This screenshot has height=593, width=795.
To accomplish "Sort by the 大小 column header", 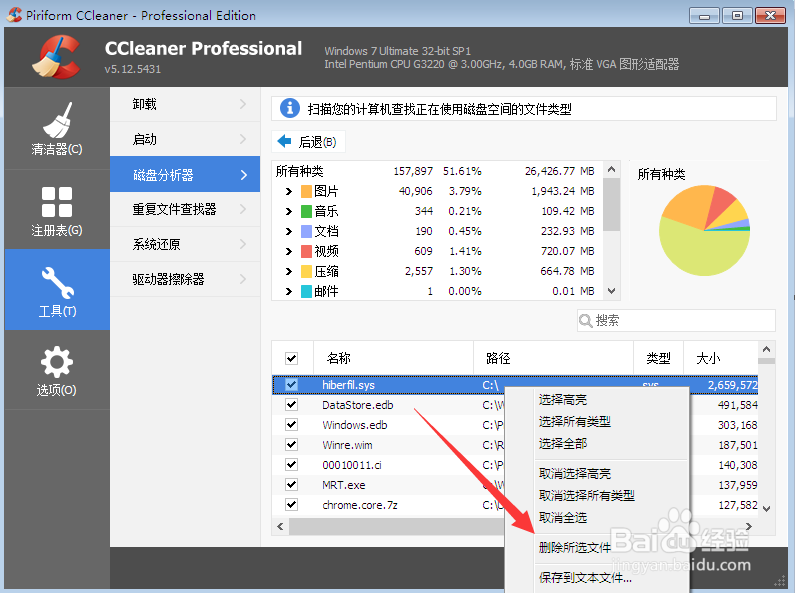I will pos(720,358).
